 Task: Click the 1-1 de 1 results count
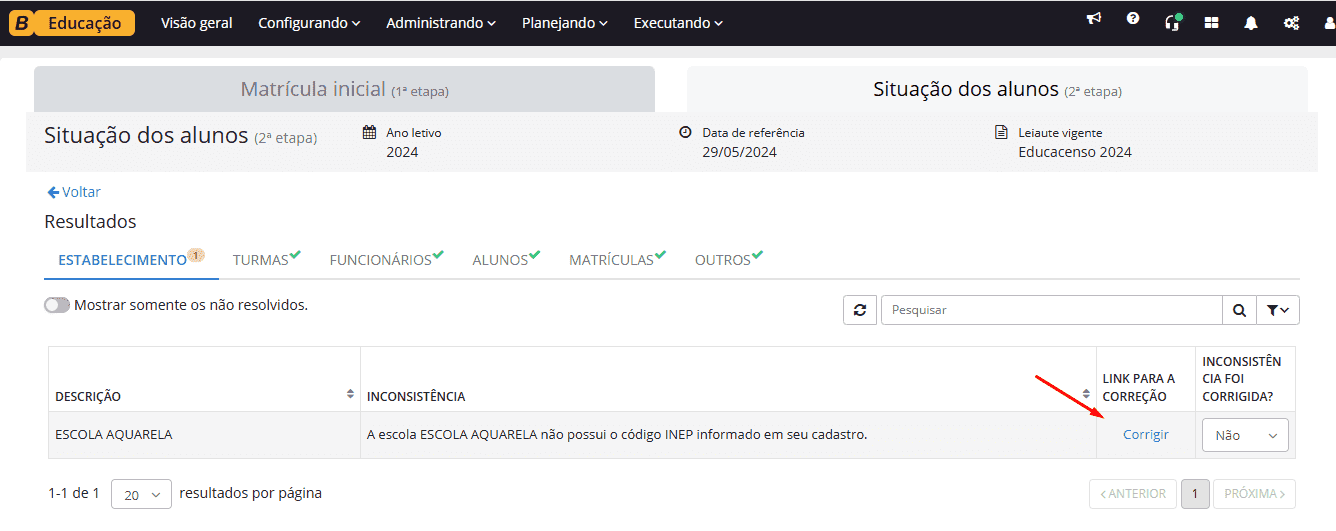[x=74, y=493]
